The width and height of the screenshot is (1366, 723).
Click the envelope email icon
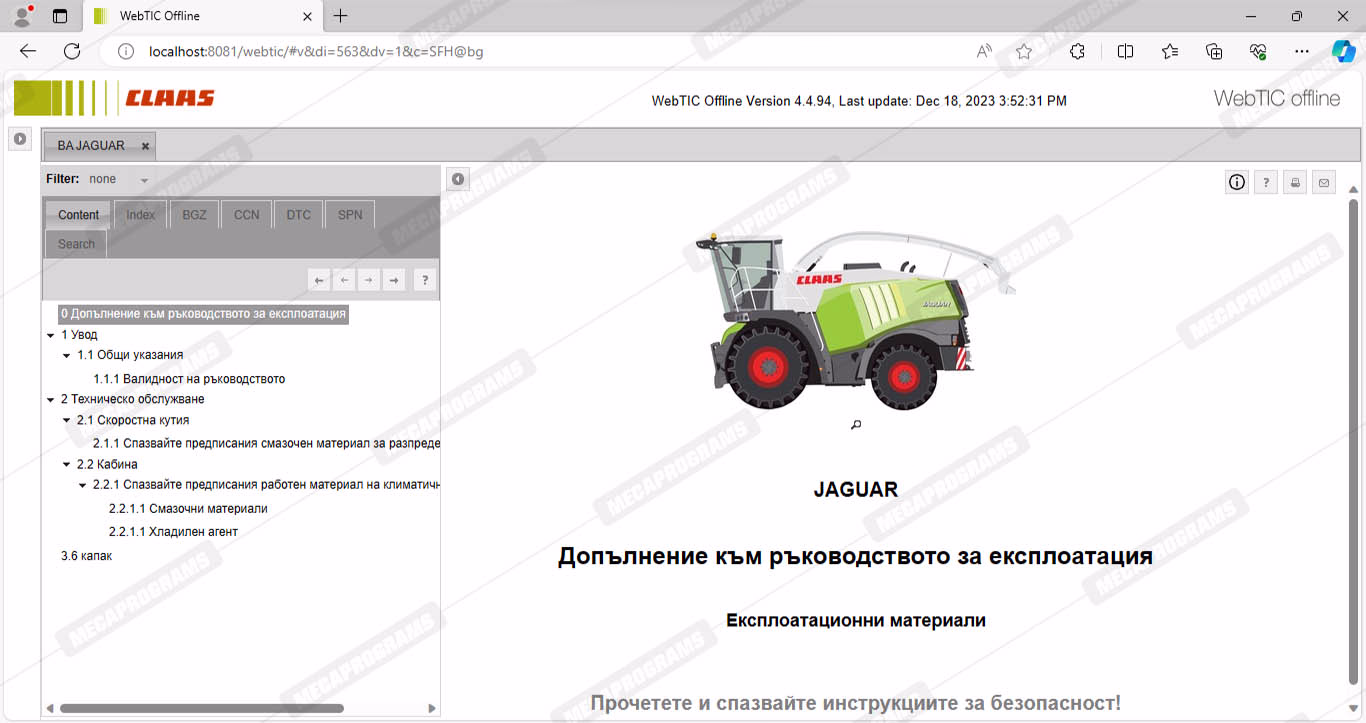tap(1324, 182)
